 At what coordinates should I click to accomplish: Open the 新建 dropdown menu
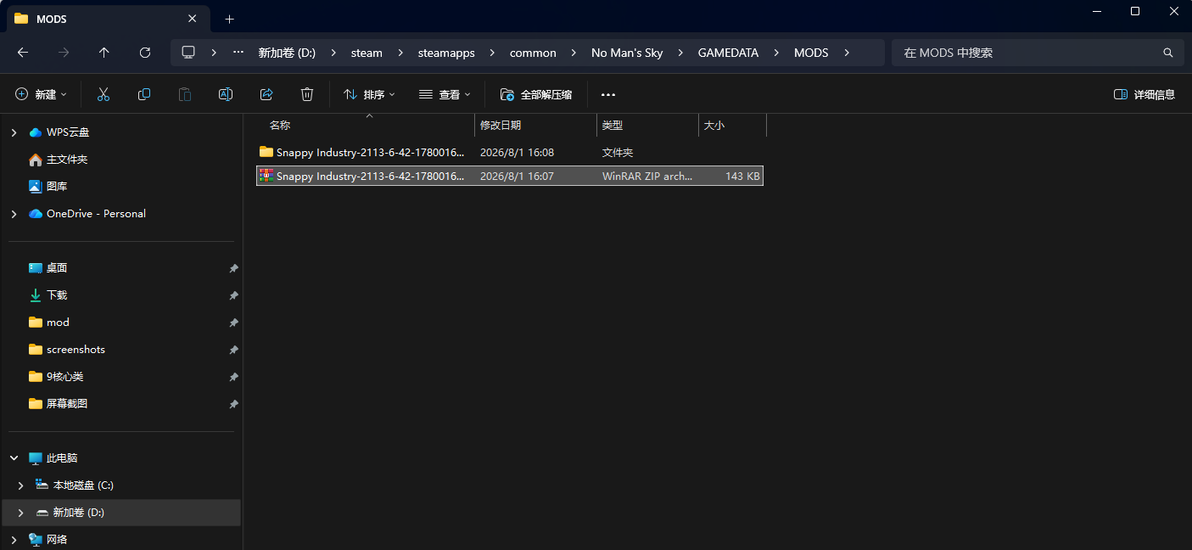[x=41, y=94]
